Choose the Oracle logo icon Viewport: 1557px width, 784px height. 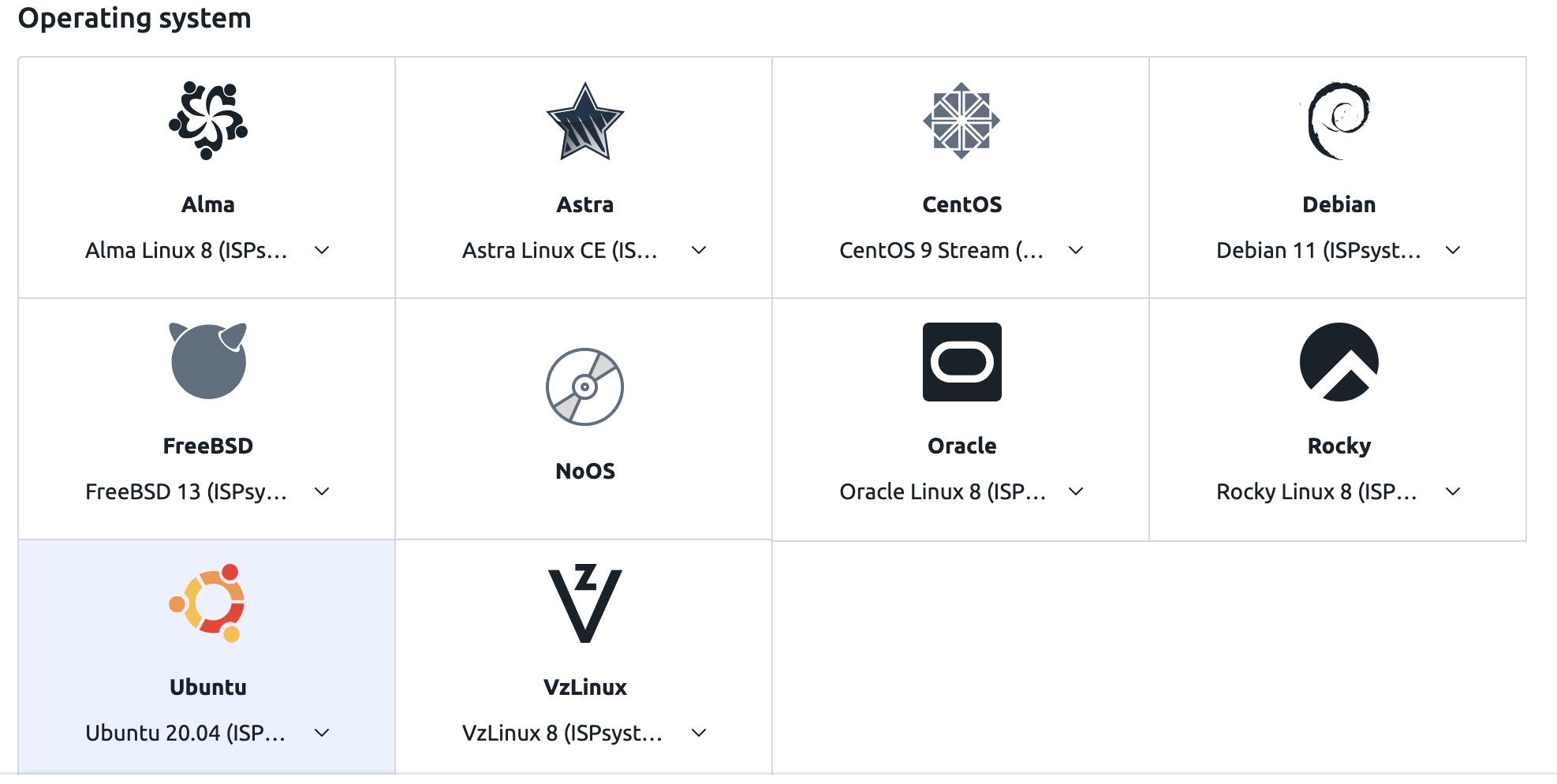961,362
